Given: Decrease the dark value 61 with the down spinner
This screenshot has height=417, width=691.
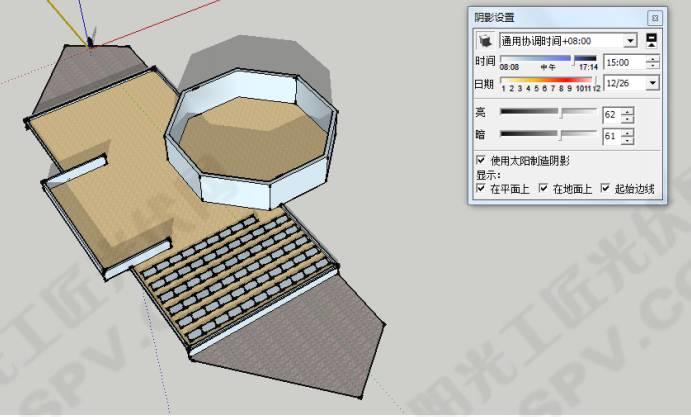Looking at the screenshot, I should tap(628, 140).
